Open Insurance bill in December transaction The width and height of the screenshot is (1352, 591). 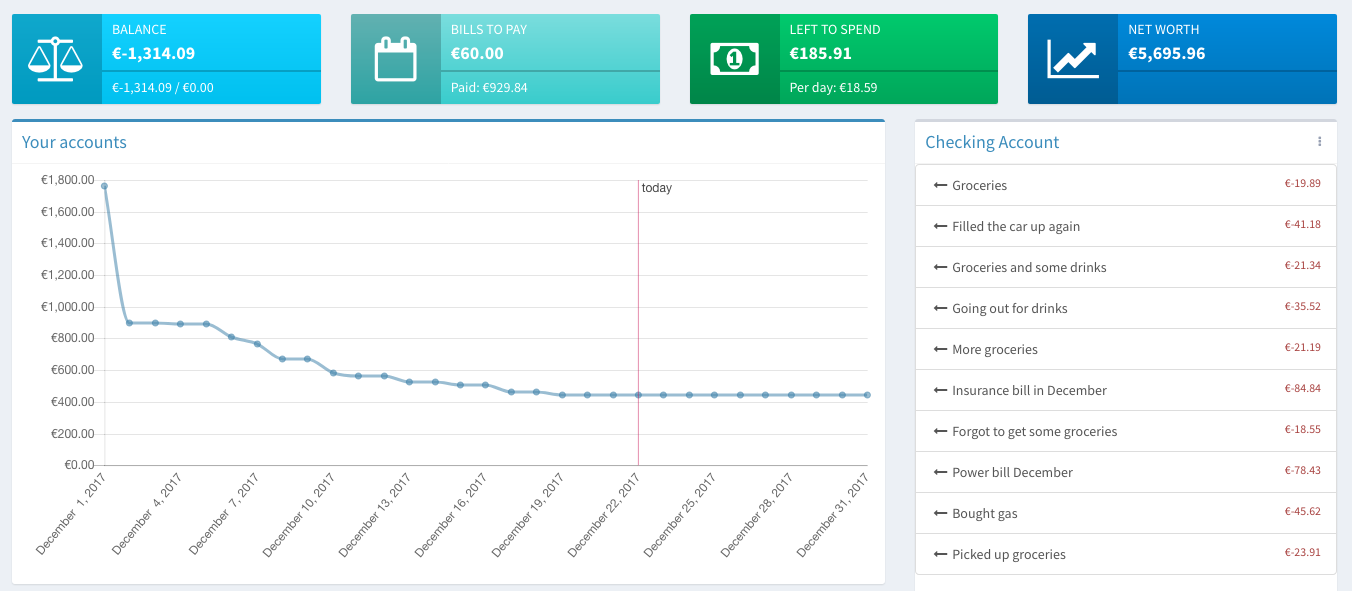click(1029, 391)
